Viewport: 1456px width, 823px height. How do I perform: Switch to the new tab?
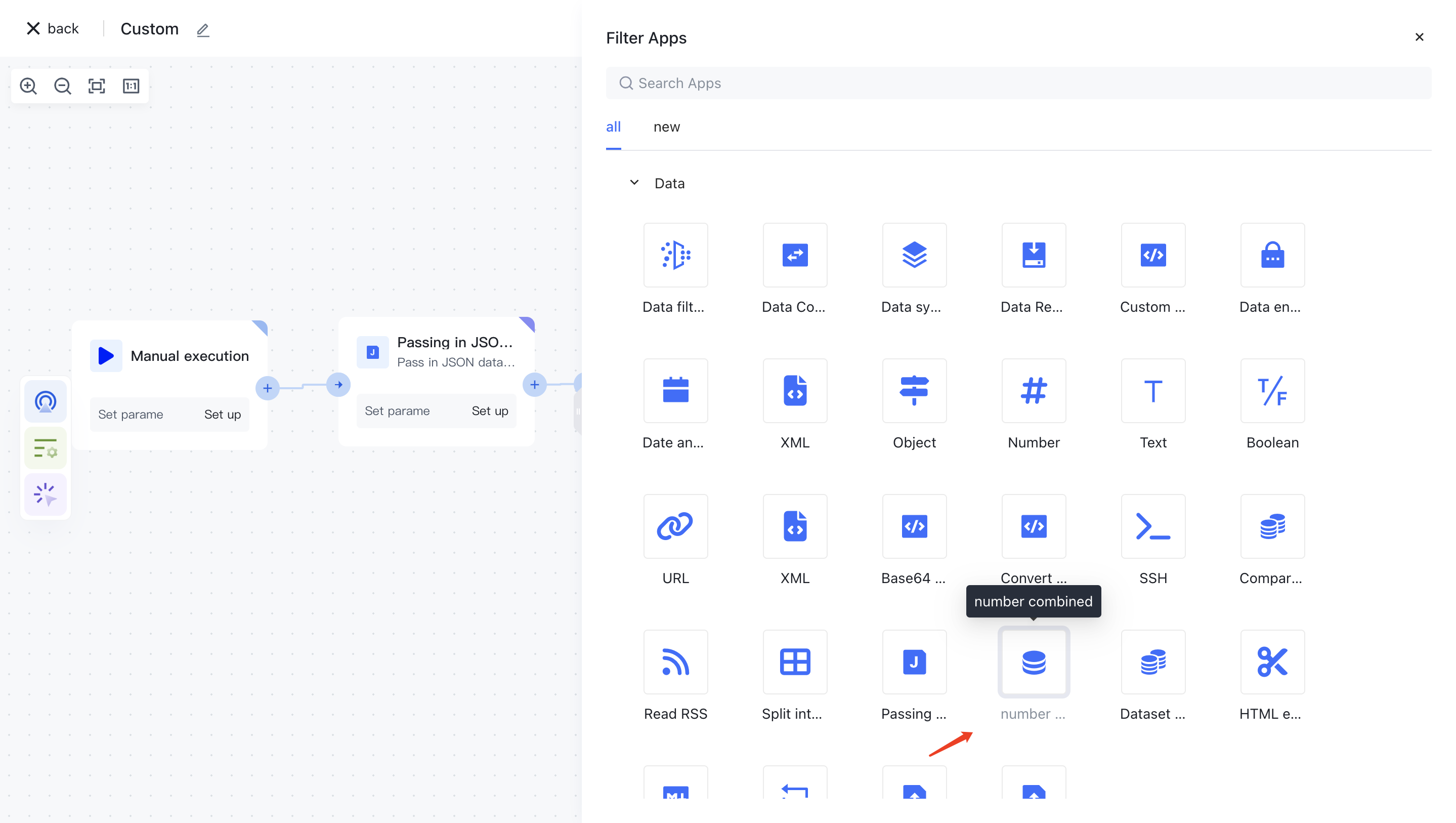[x=666, y=127]
